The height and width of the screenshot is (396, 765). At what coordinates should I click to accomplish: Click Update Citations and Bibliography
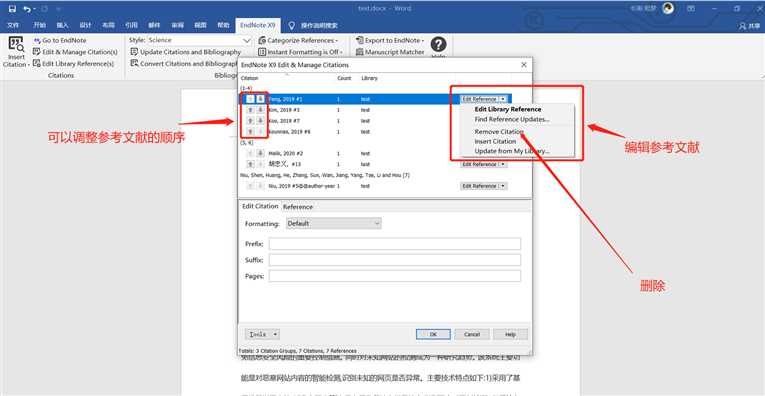[x=185, y=52]
